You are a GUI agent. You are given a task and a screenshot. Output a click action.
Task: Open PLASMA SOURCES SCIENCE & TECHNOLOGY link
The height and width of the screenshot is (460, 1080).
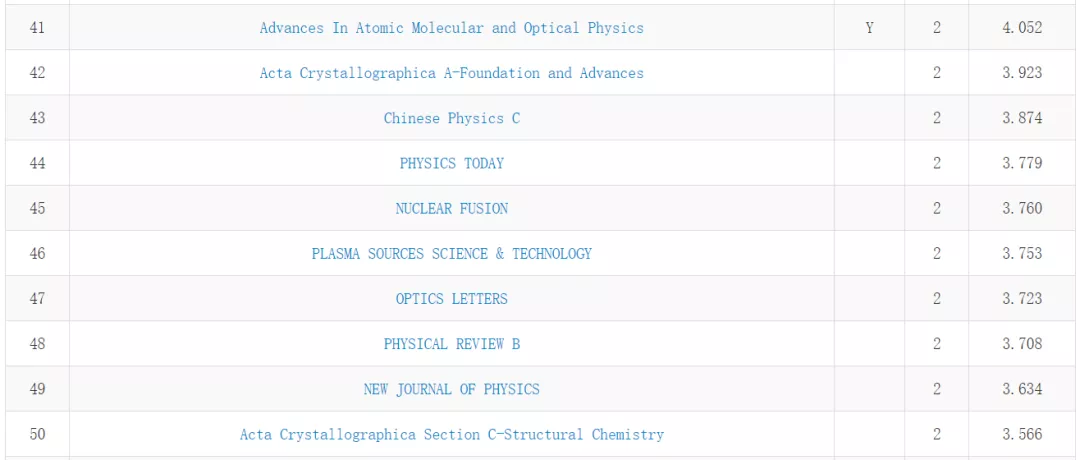click(451, 254)
